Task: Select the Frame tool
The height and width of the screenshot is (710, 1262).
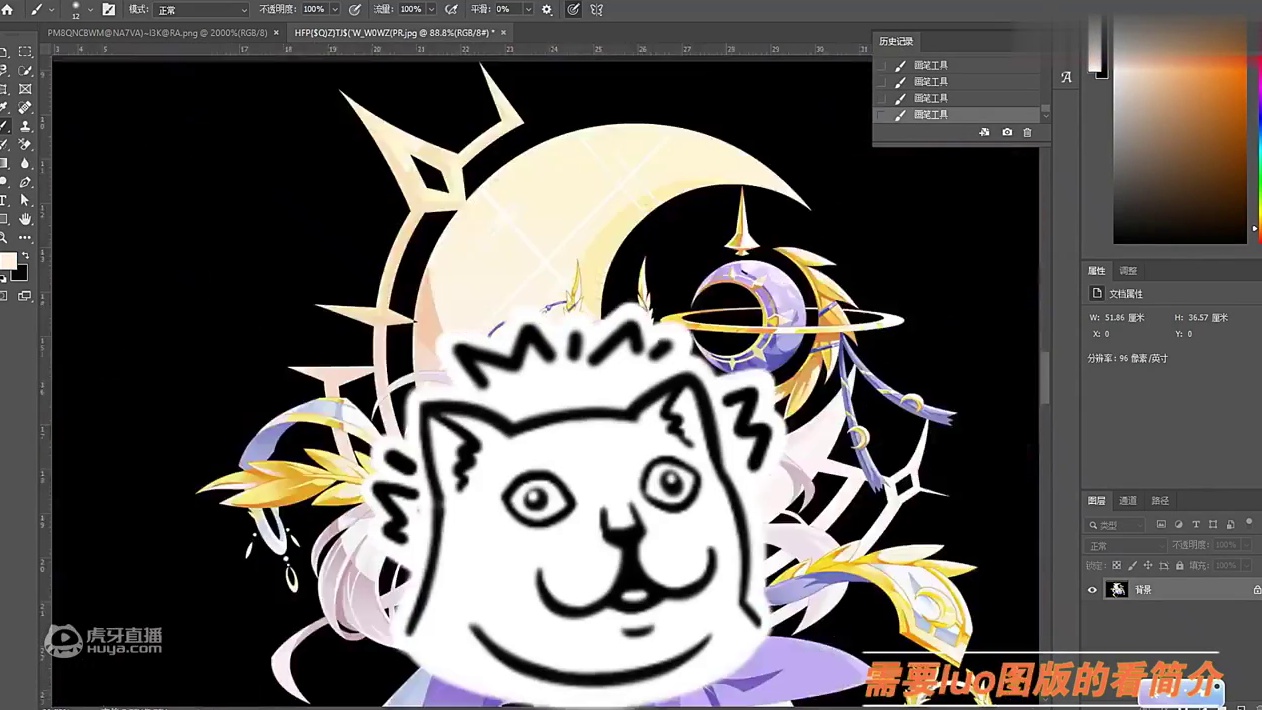Action: tap(25, 89)
